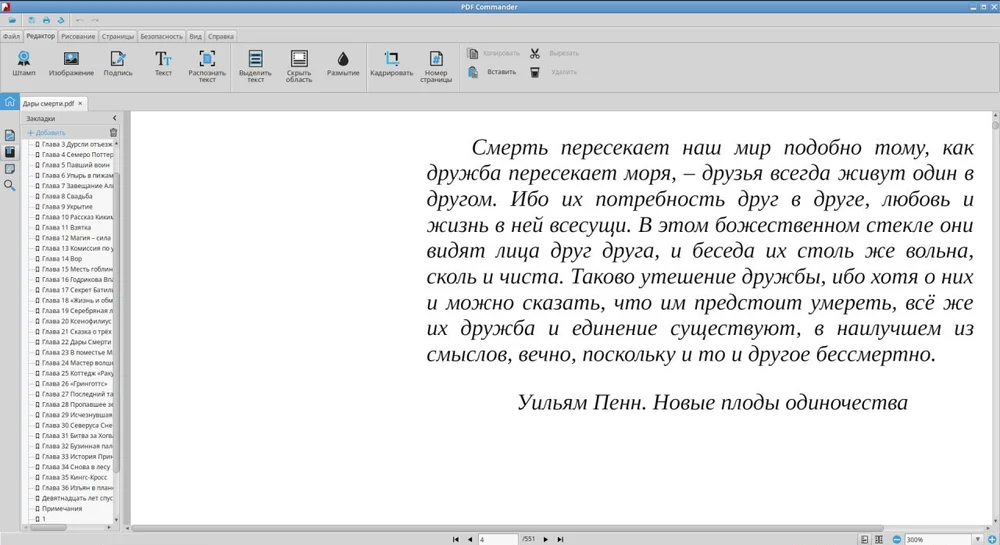Insert an image with Изображение tool
The height and width of the screenshot is (545, 1000).
tap(71, 64)
